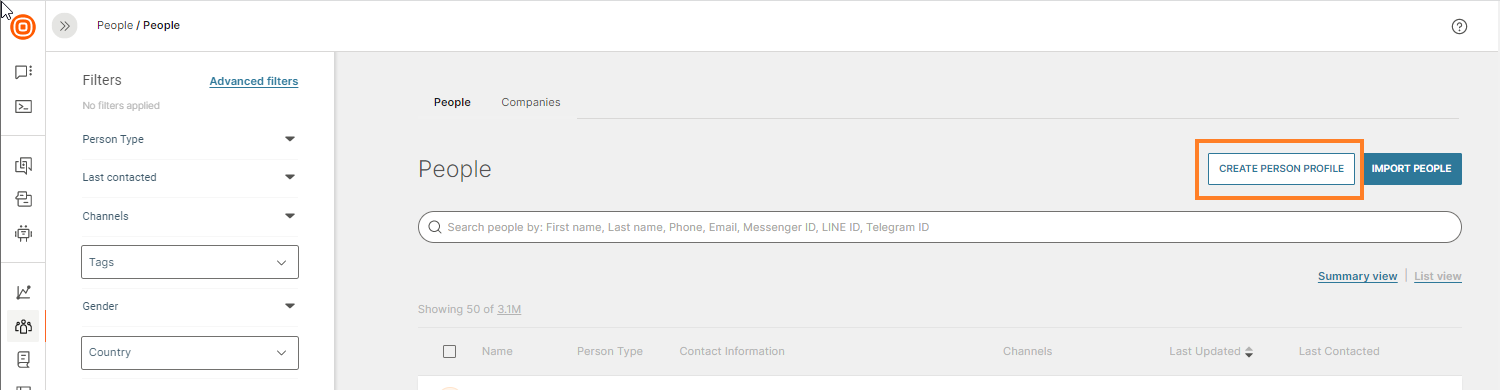Open Advanced filters link
Screen dimensions: 1500x390
click(x=254, y=81)
